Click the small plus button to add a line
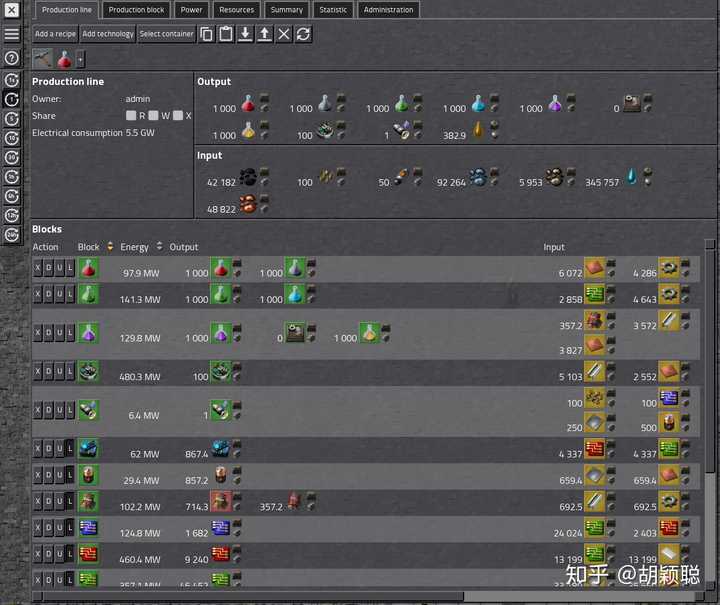720x605 pixels. [80, 59]
